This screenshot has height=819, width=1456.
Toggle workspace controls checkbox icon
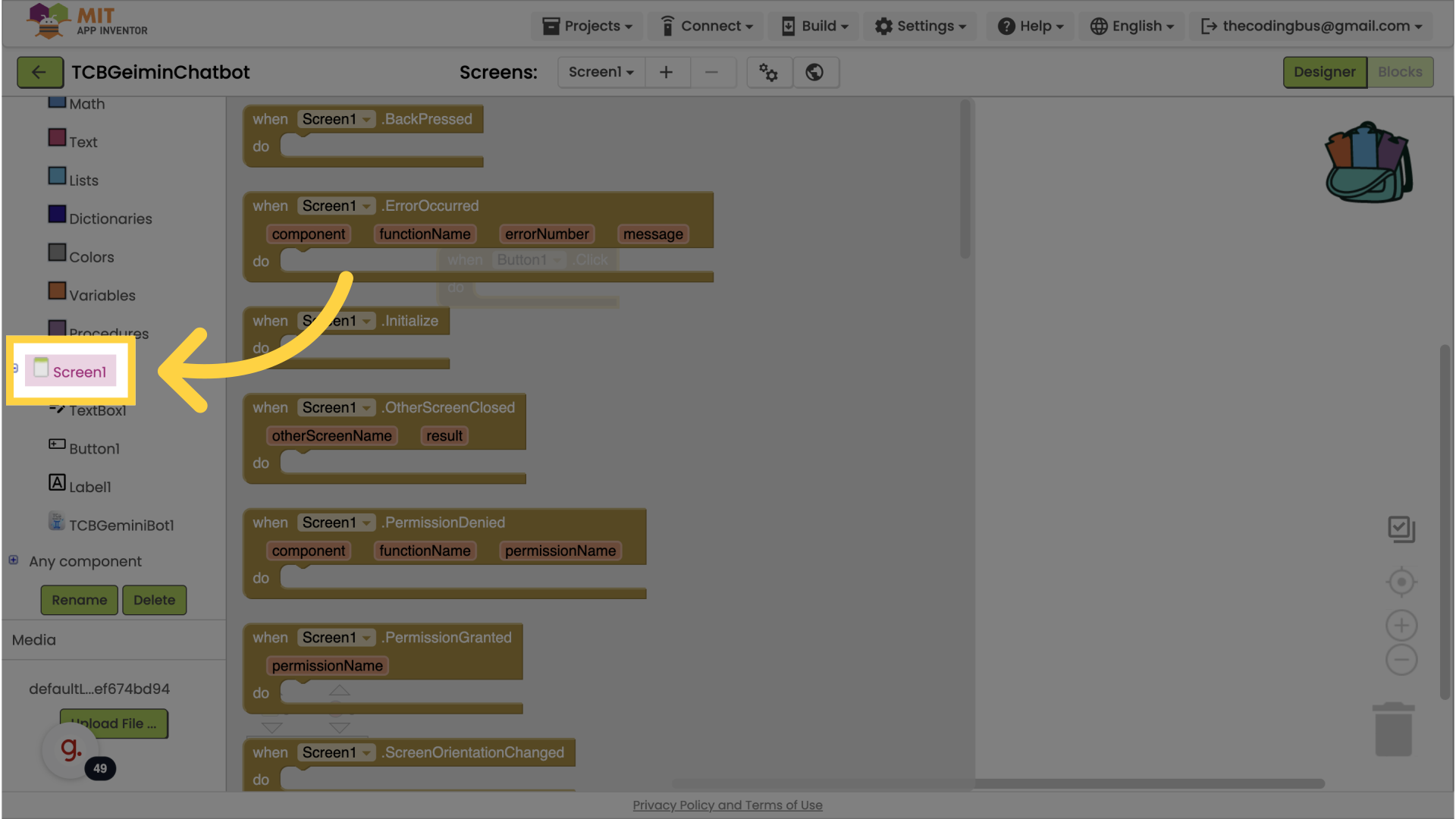[1401, 529]
